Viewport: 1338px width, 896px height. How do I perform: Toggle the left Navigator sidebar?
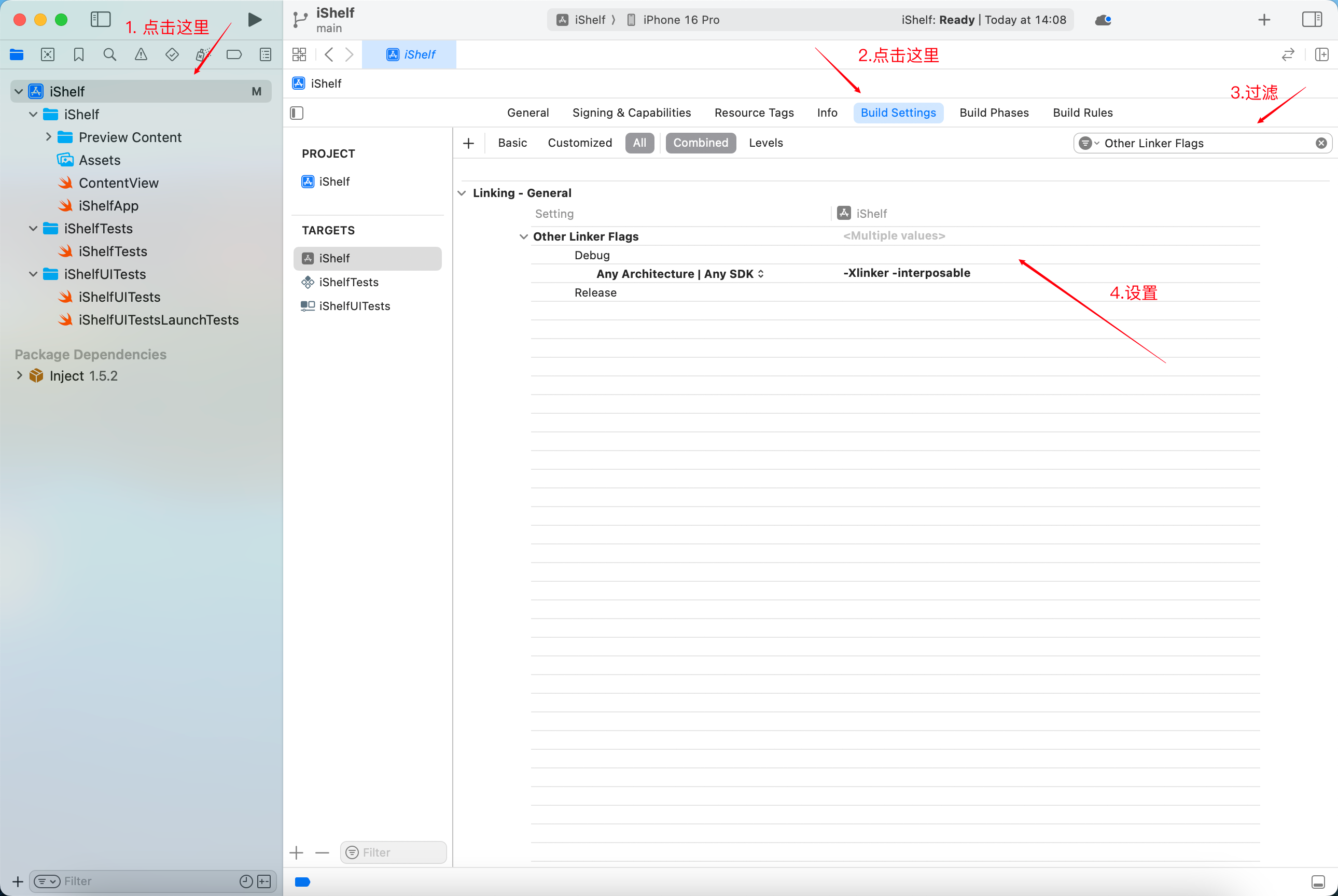coord(101,20)
